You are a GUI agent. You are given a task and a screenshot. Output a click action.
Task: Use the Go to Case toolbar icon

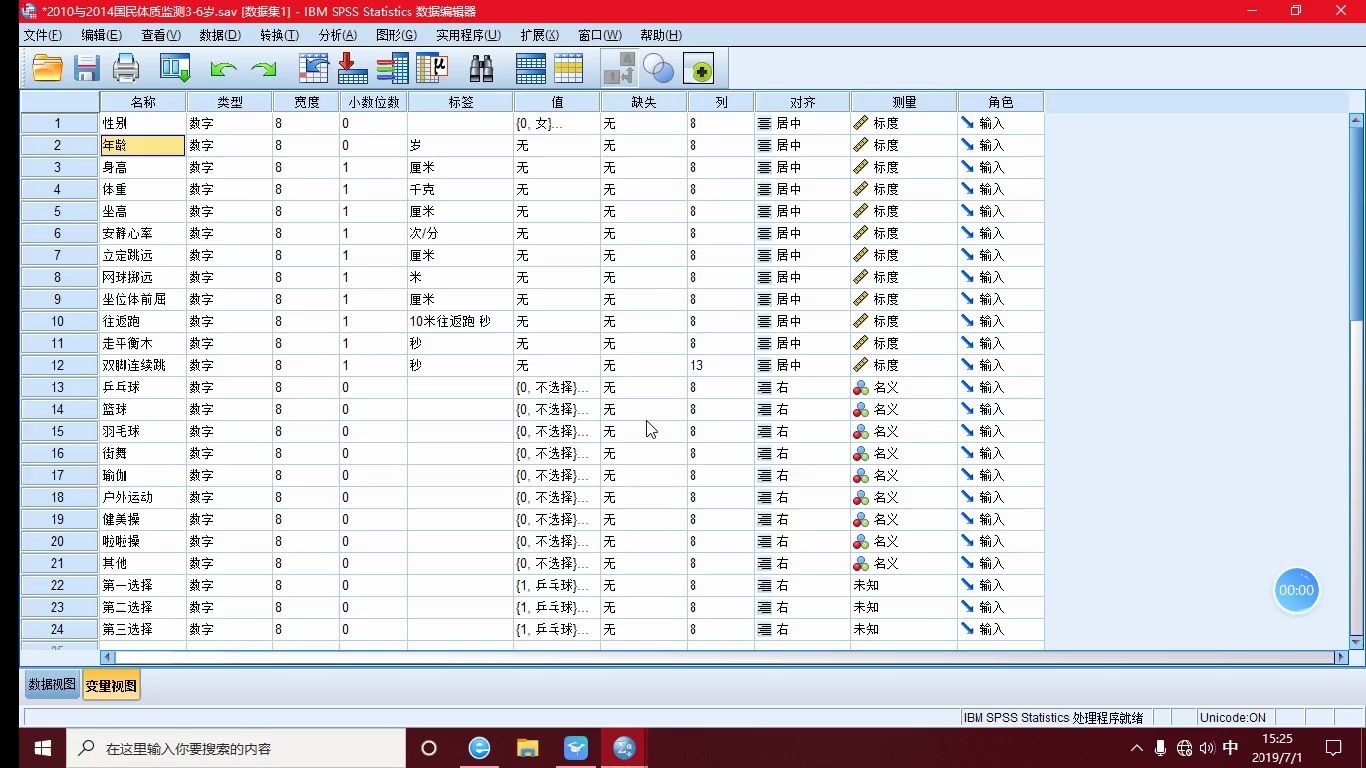click(313, 68)
